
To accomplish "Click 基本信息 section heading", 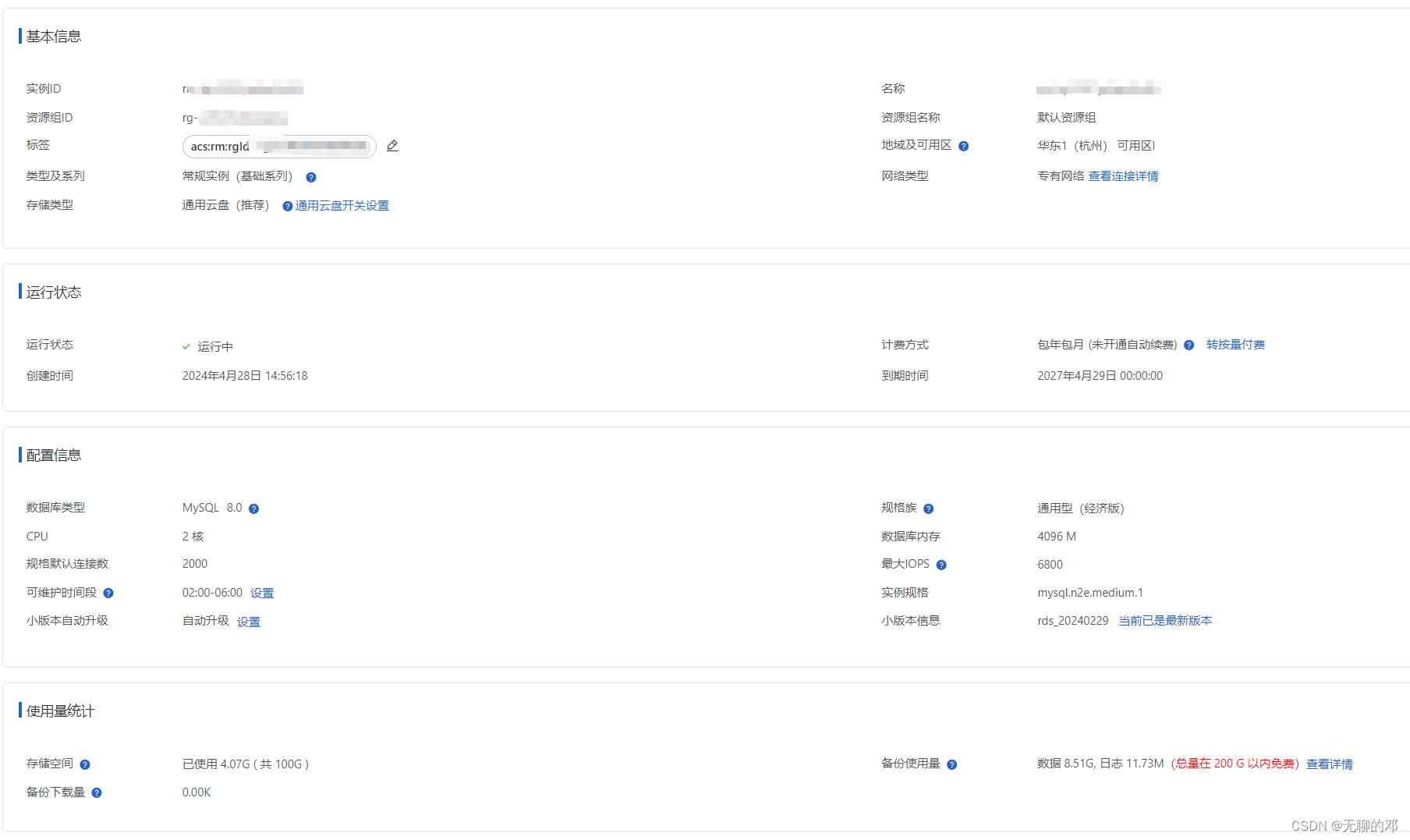I will click(54, 37).
